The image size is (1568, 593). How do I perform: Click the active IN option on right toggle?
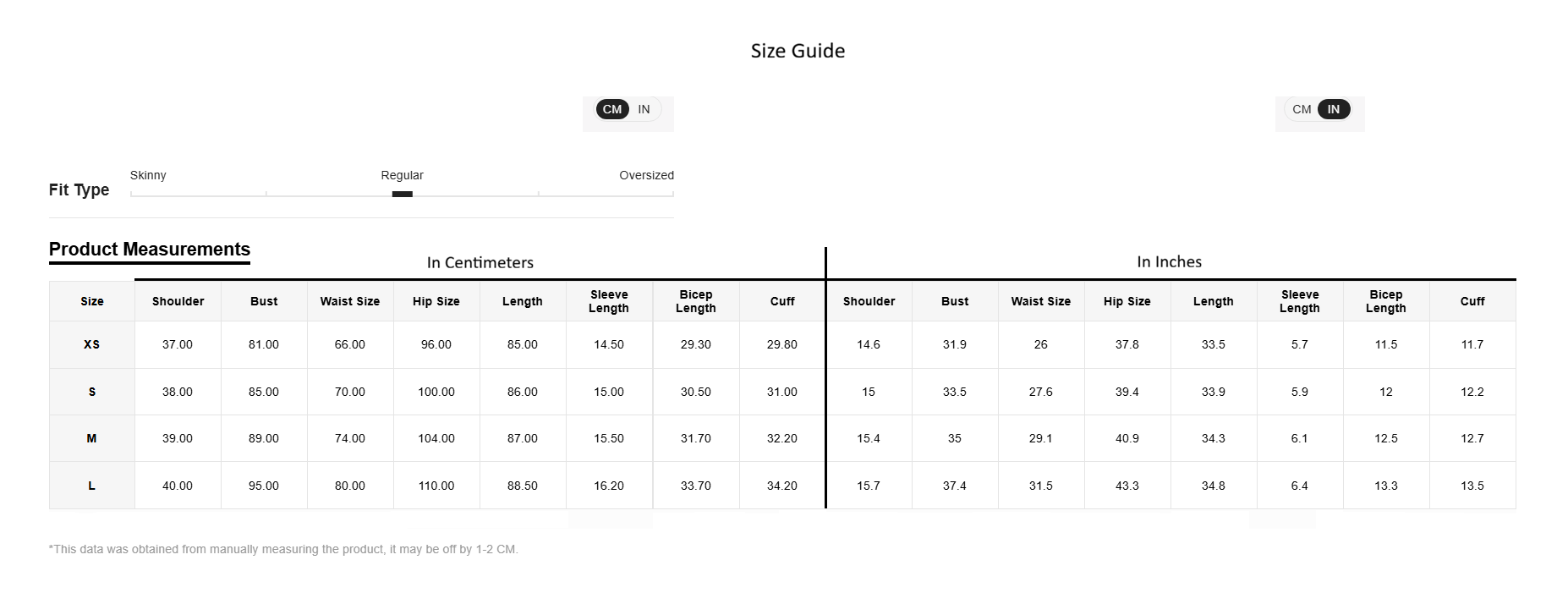pyautogui.click(x=1334, y=110)
